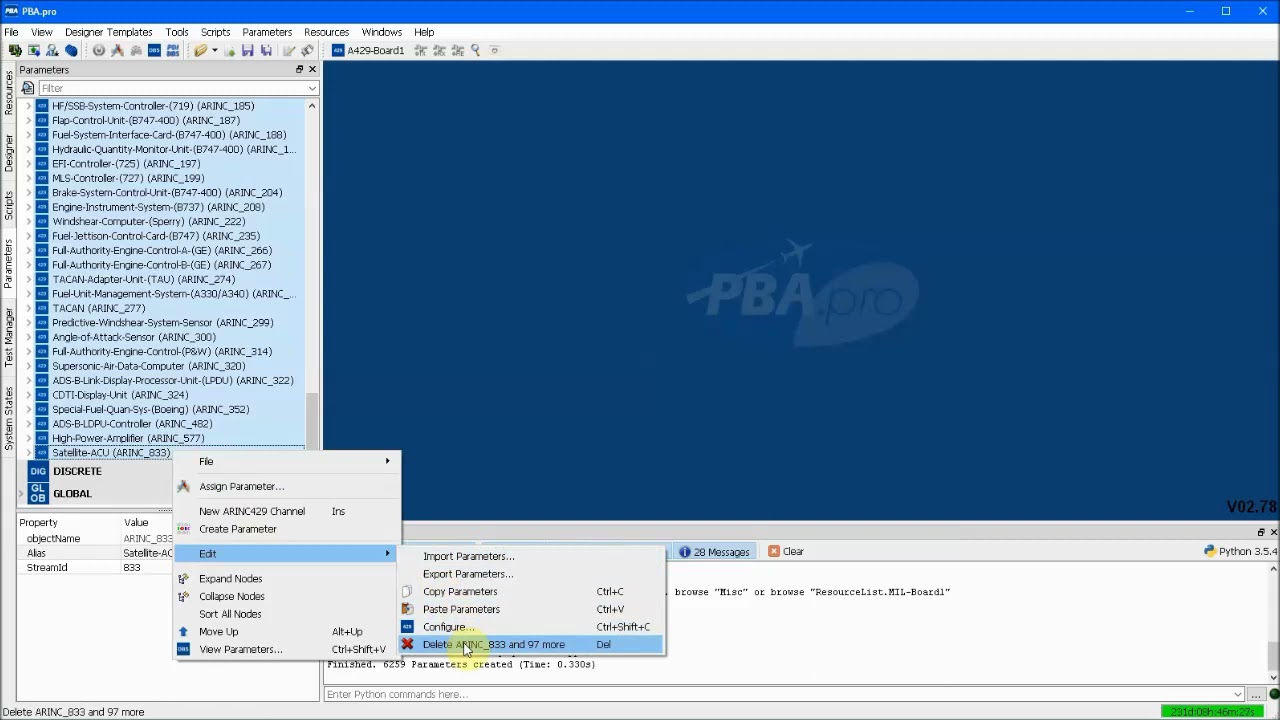
Task: Click the second toolbar icon with green arrow
Action: [x=34, y=50]
